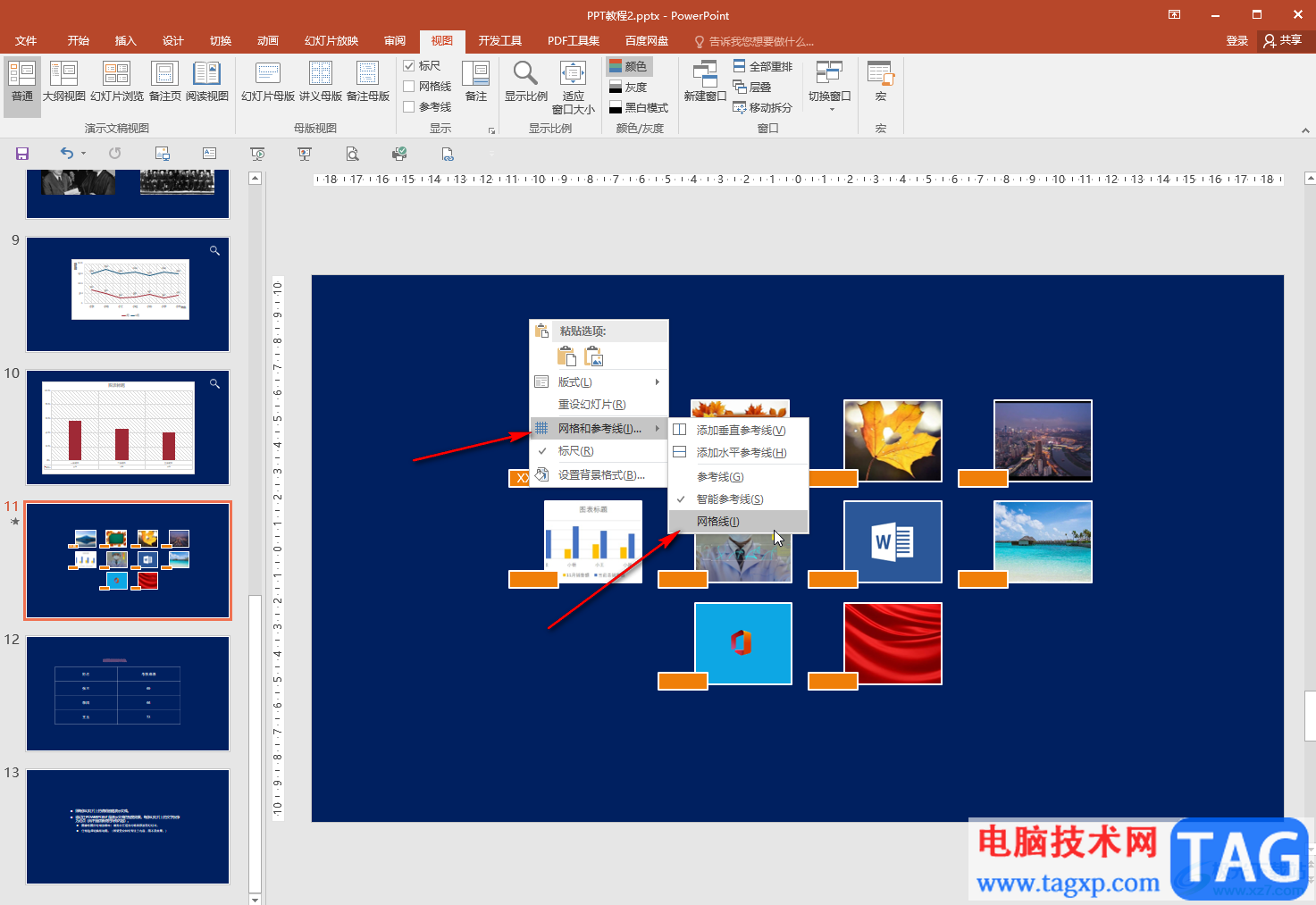Screen dimensions: 1316x905
Task: Expand Layout (版式) submenu
Action: tap(599, 382)
